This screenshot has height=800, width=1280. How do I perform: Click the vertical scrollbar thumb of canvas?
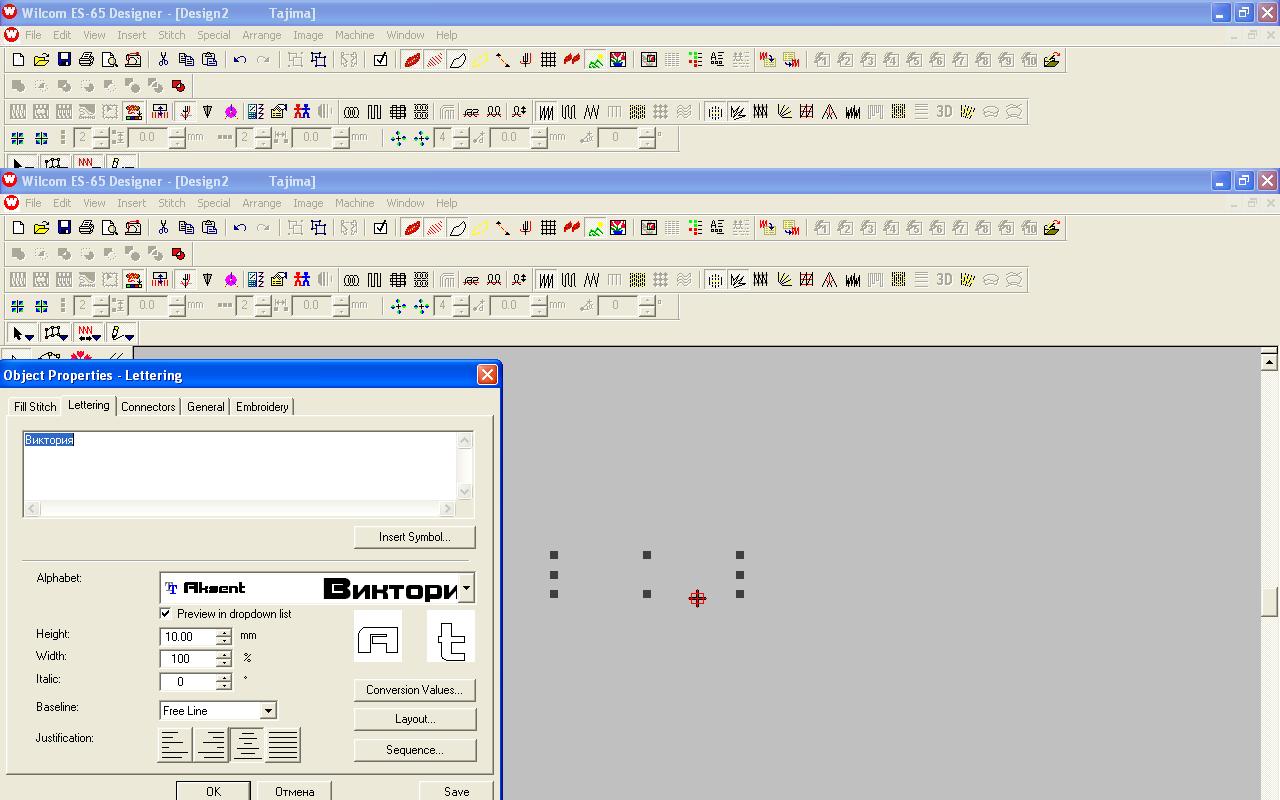click(x=1269, y=602)
